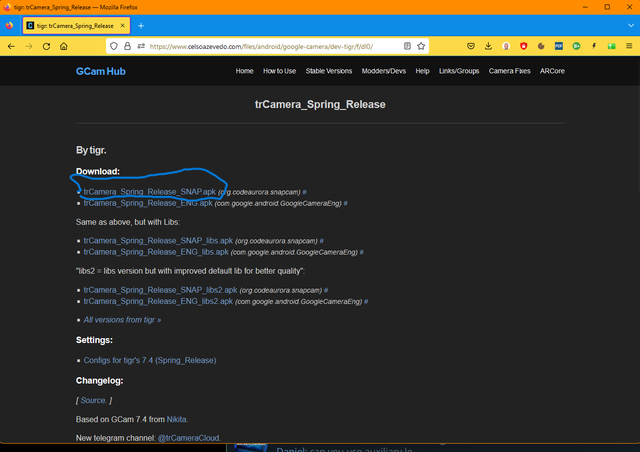Click the # anchor after ENG.apk
640x452 pixels.
pos(345,203)
